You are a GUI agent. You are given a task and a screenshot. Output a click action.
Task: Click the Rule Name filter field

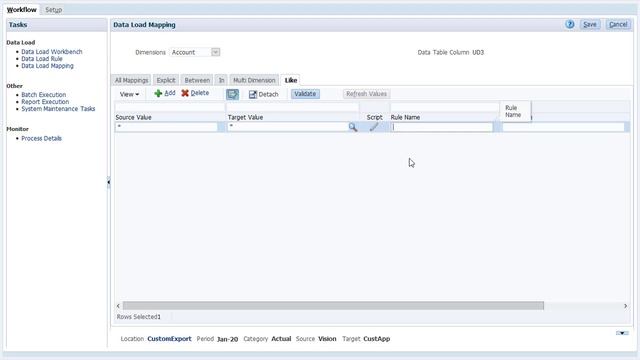coord(444,108)
